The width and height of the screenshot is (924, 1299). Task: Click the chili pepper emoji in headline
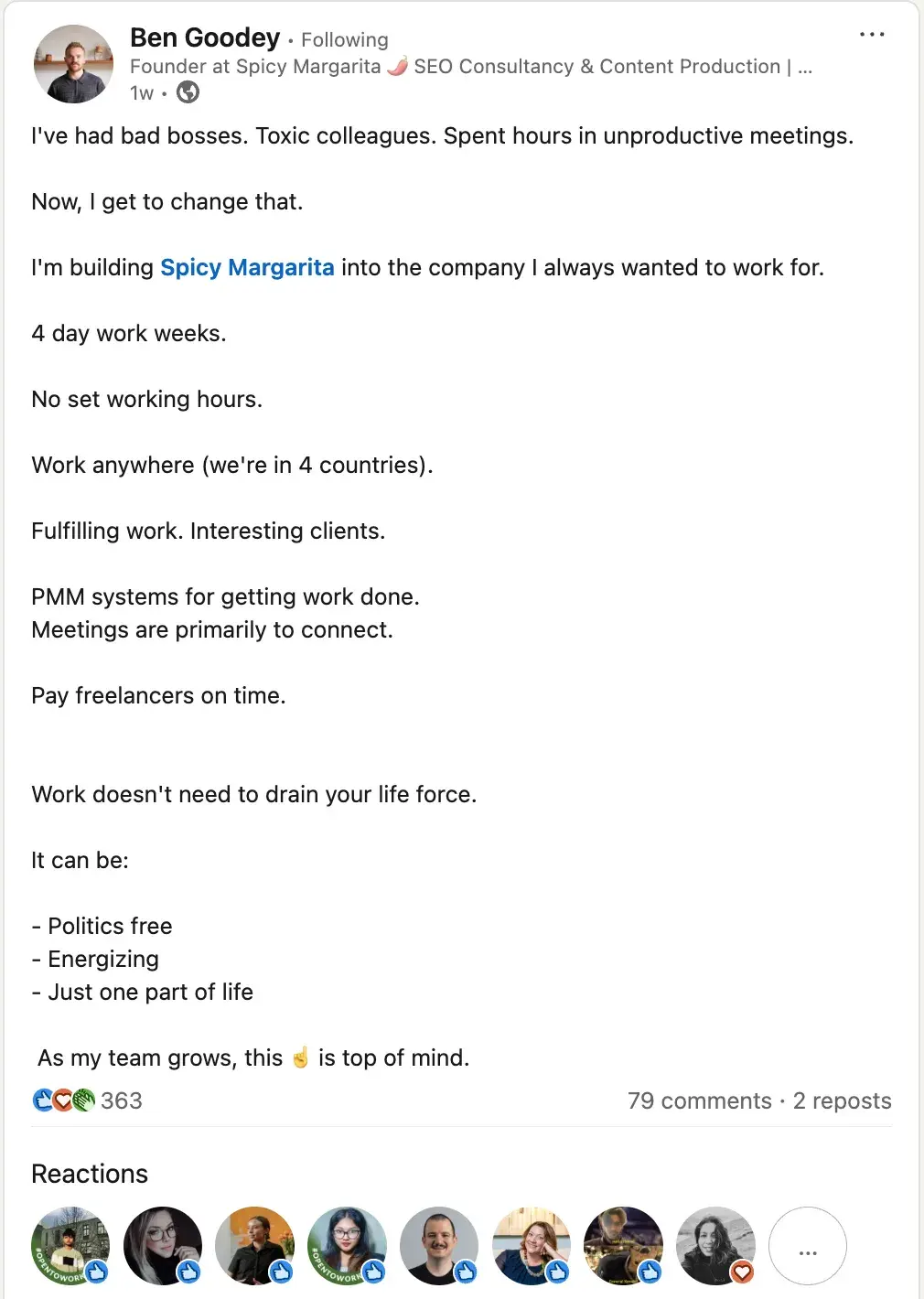[397, 66]
